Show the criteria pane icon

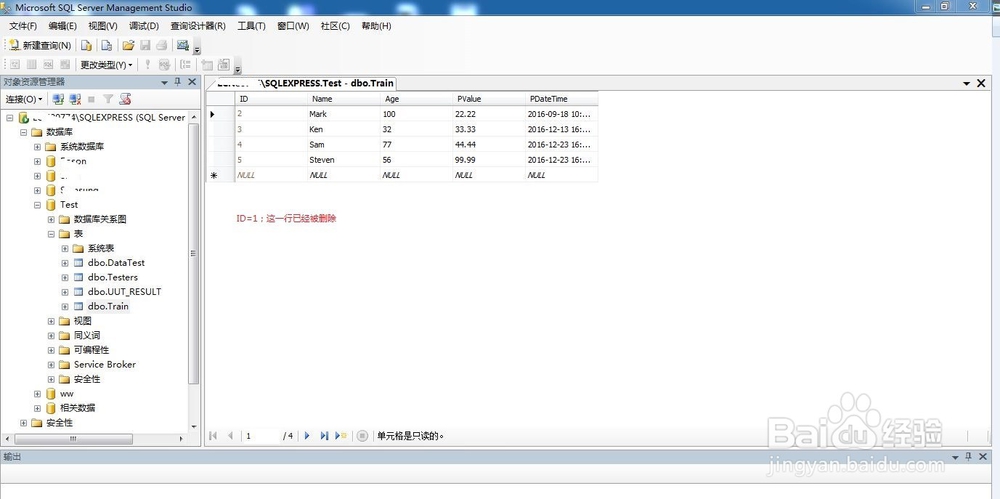(x=31, y=64)
